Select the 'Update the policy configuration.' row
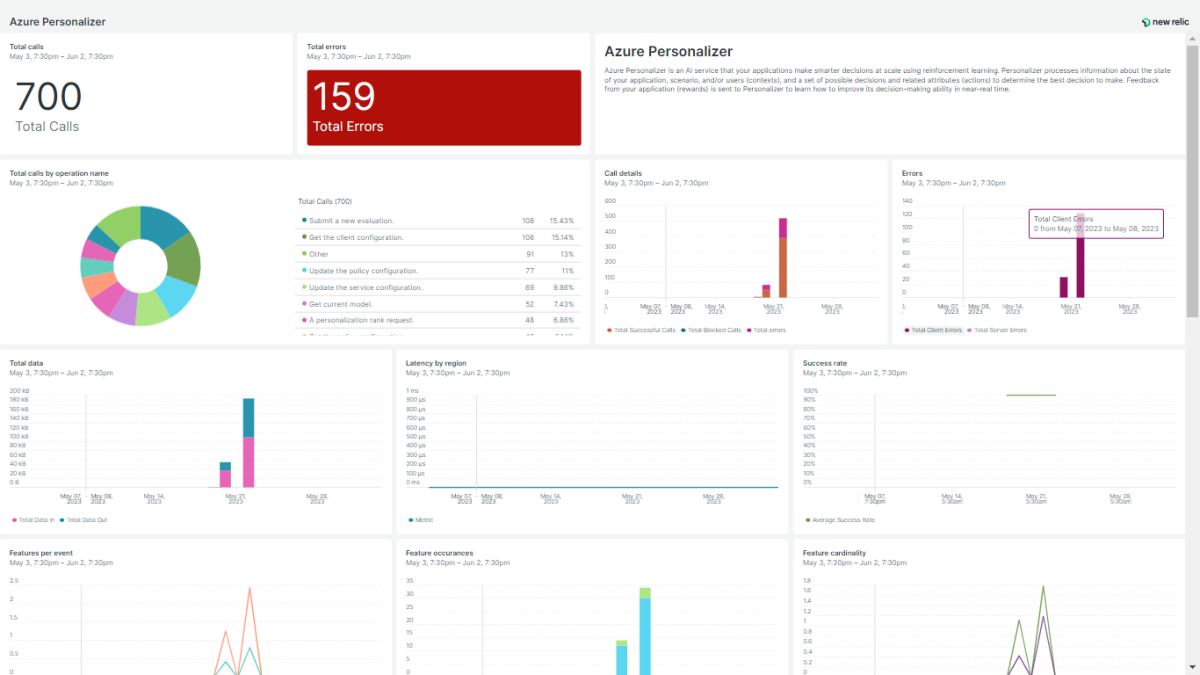The image size is (1200, 675). pyautogui.click(x=438, y=271)
